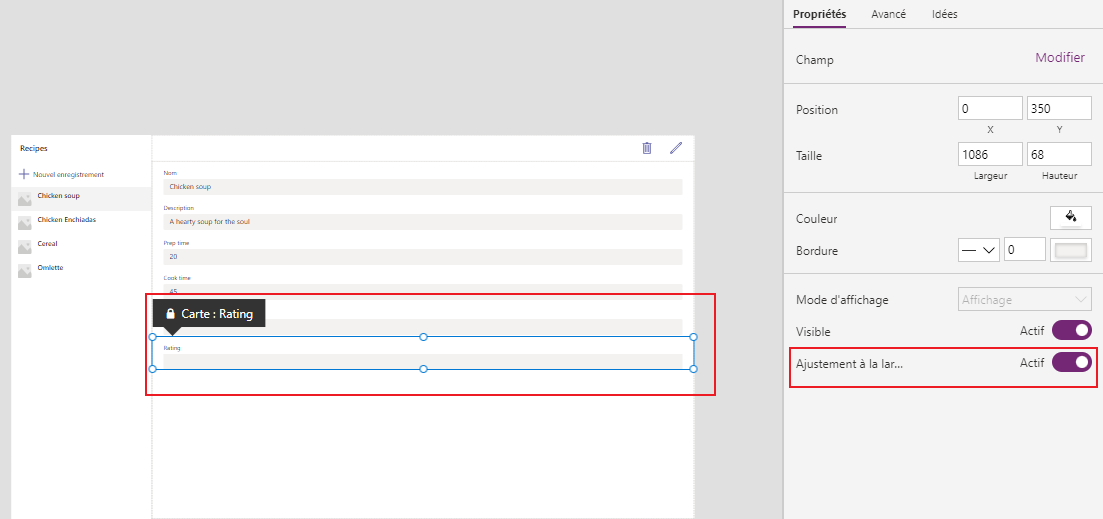Switch to the Propriétés tab
This screenshot has height=519, width=1103.
click(x=819, y=14)
